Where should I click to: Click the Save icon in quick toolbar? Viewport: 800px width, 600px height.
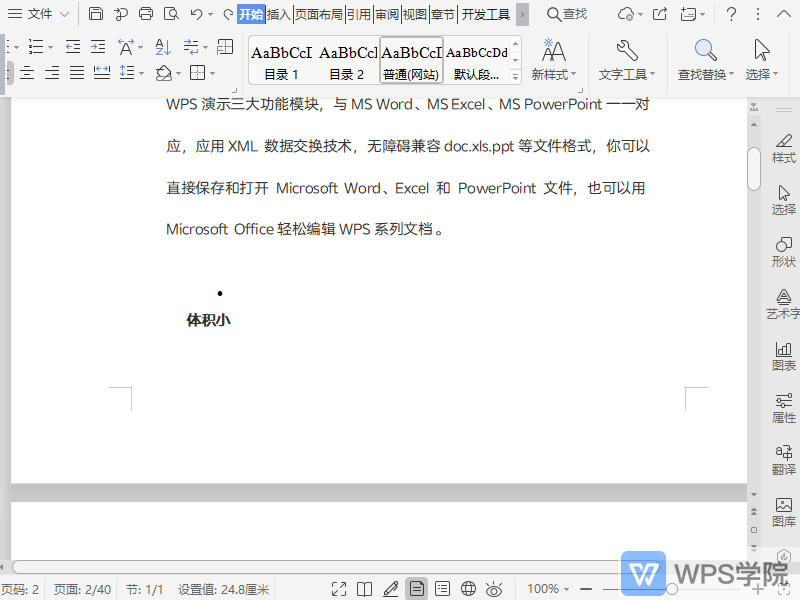[96, 14]
